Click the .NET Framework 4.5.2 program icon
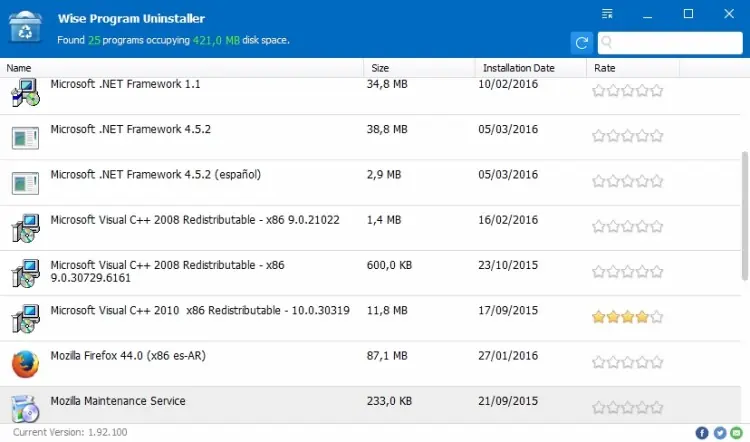750x442 pixels. pyautogui.click(x=25, y=138)
